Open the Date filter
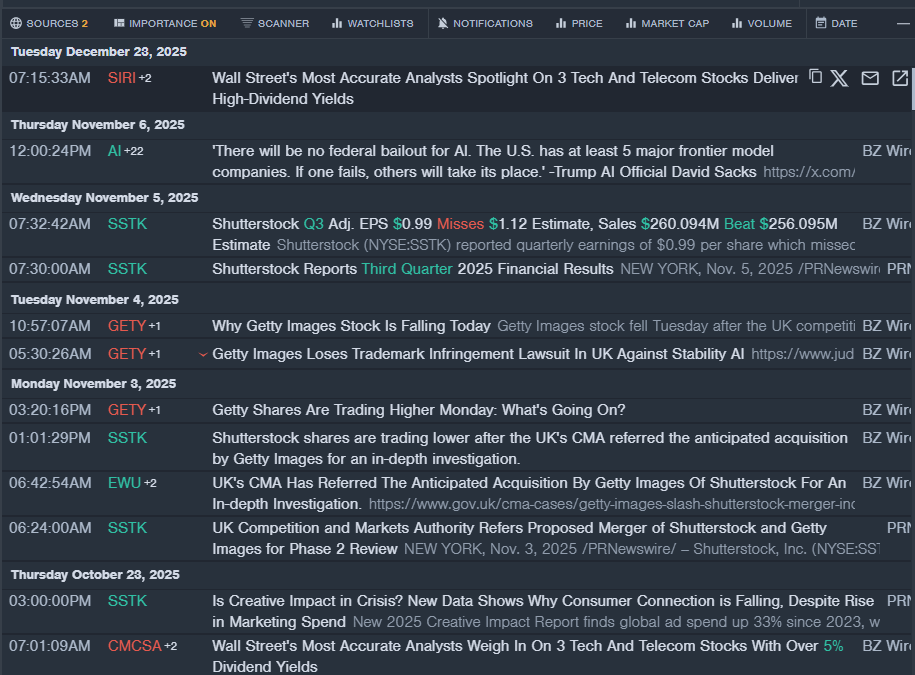This screenshot has height=675, width=915. point(836,23)
